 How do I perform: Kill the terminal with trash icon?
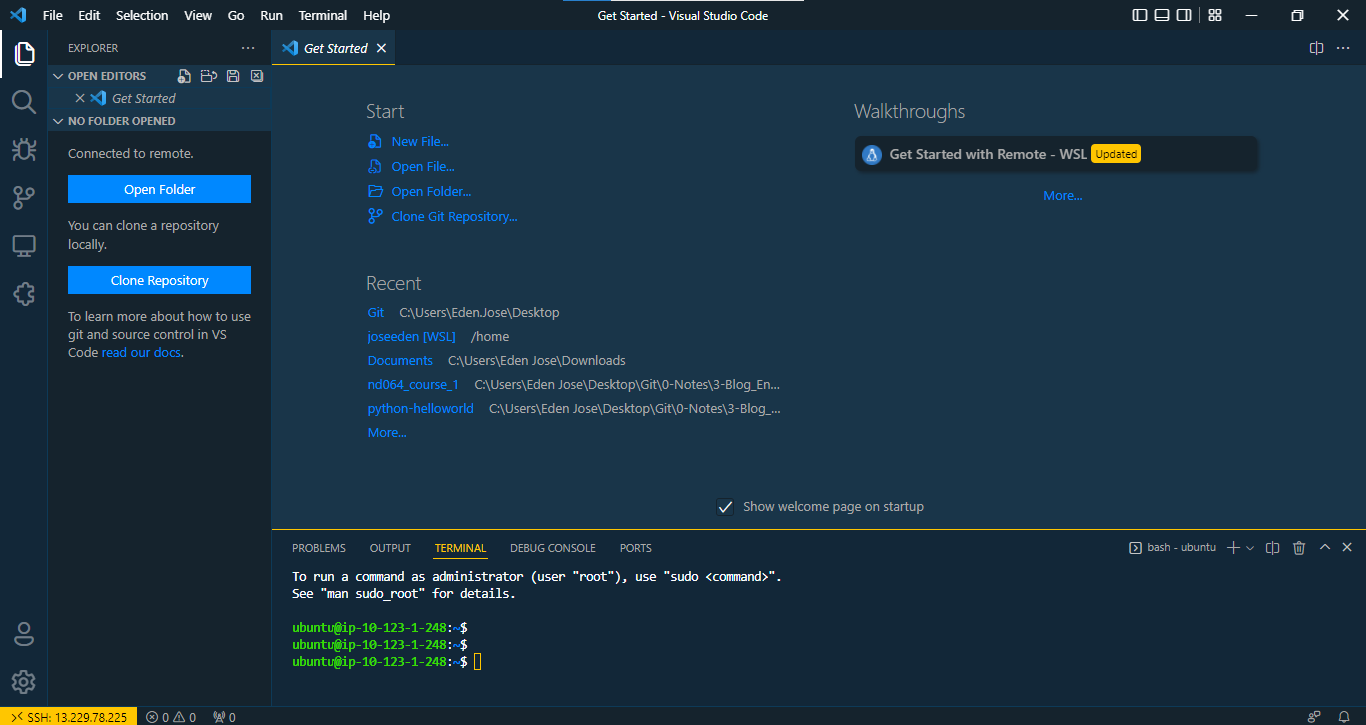pos(1299,548)
